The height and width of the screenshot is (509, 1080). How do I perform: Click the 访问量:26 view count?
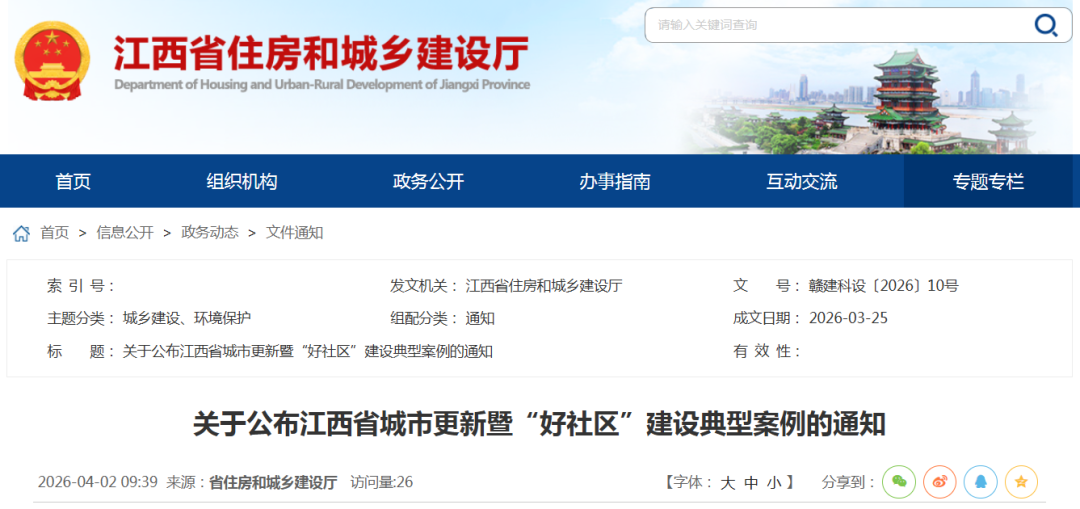coord(382,482)
